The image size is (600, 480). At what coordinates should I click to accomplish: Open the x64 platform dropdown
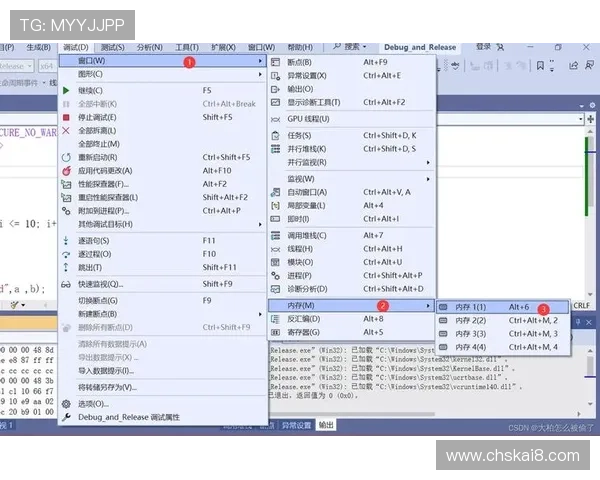coord(47,66)
